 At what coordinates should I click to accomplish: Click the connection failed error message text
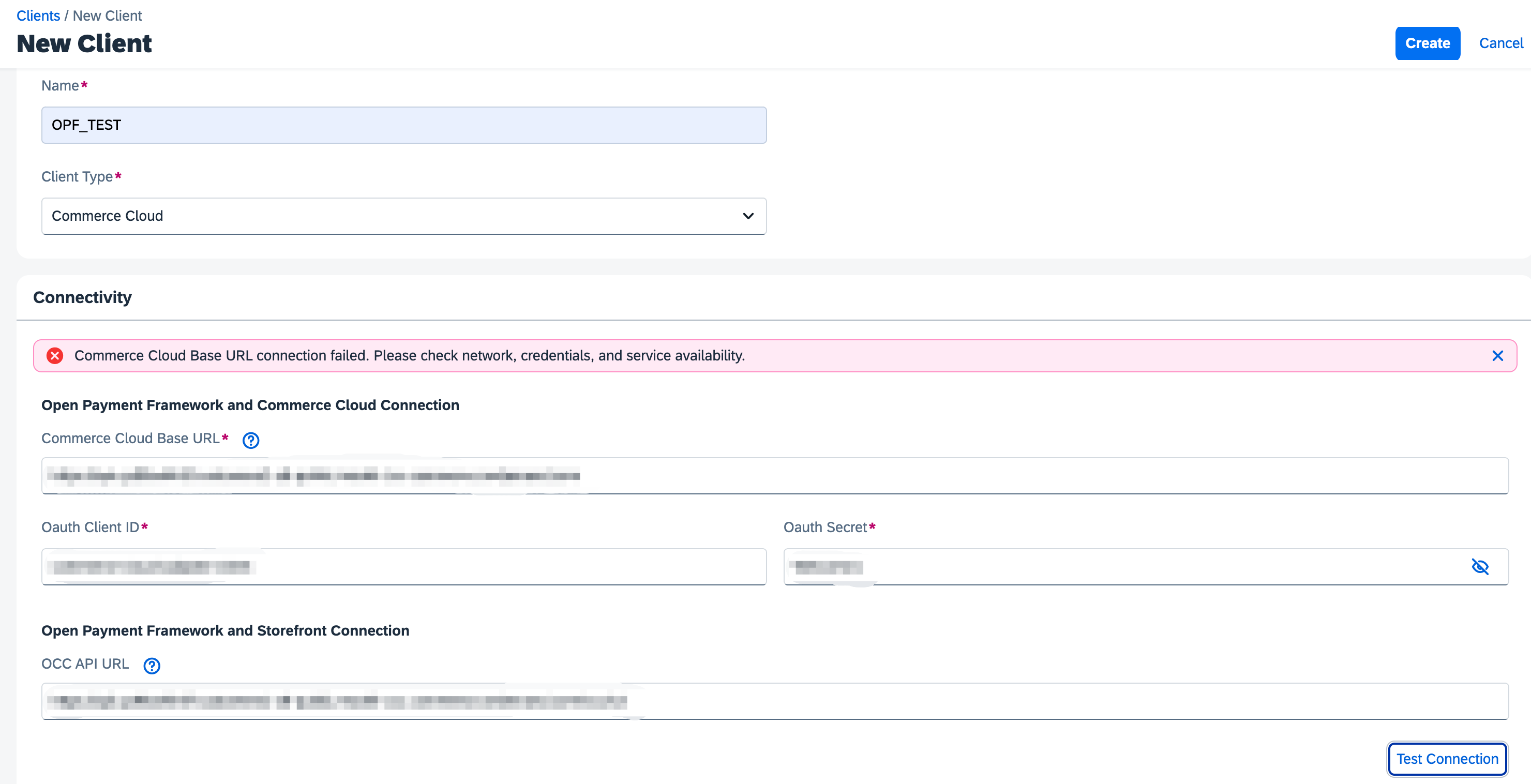coord(409,355)
